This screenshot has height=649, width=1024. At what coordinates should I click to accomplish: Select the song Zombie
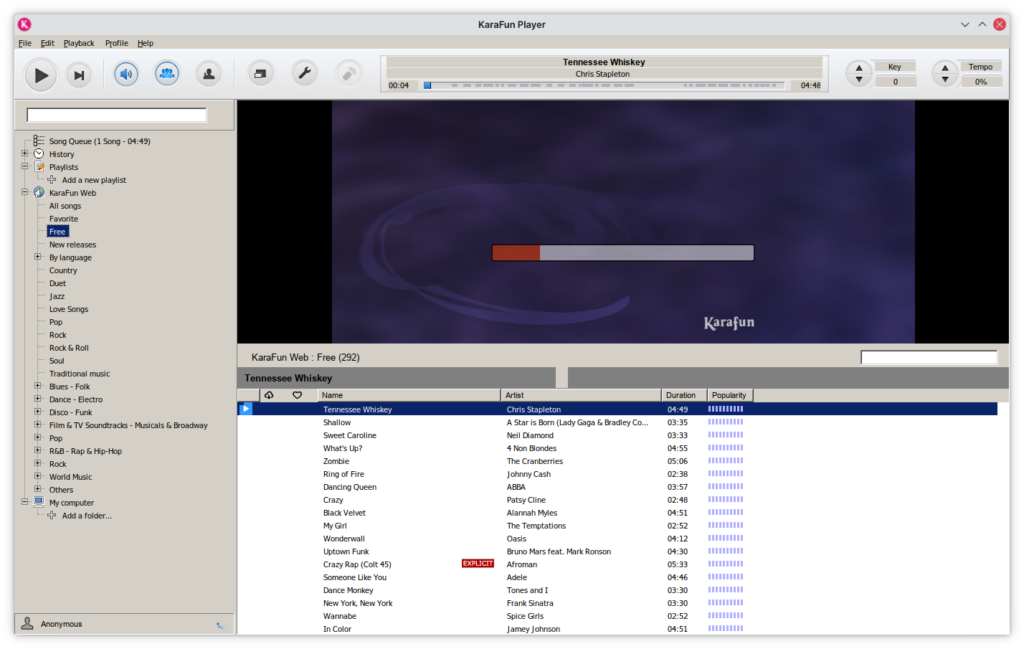coord(336,461)
